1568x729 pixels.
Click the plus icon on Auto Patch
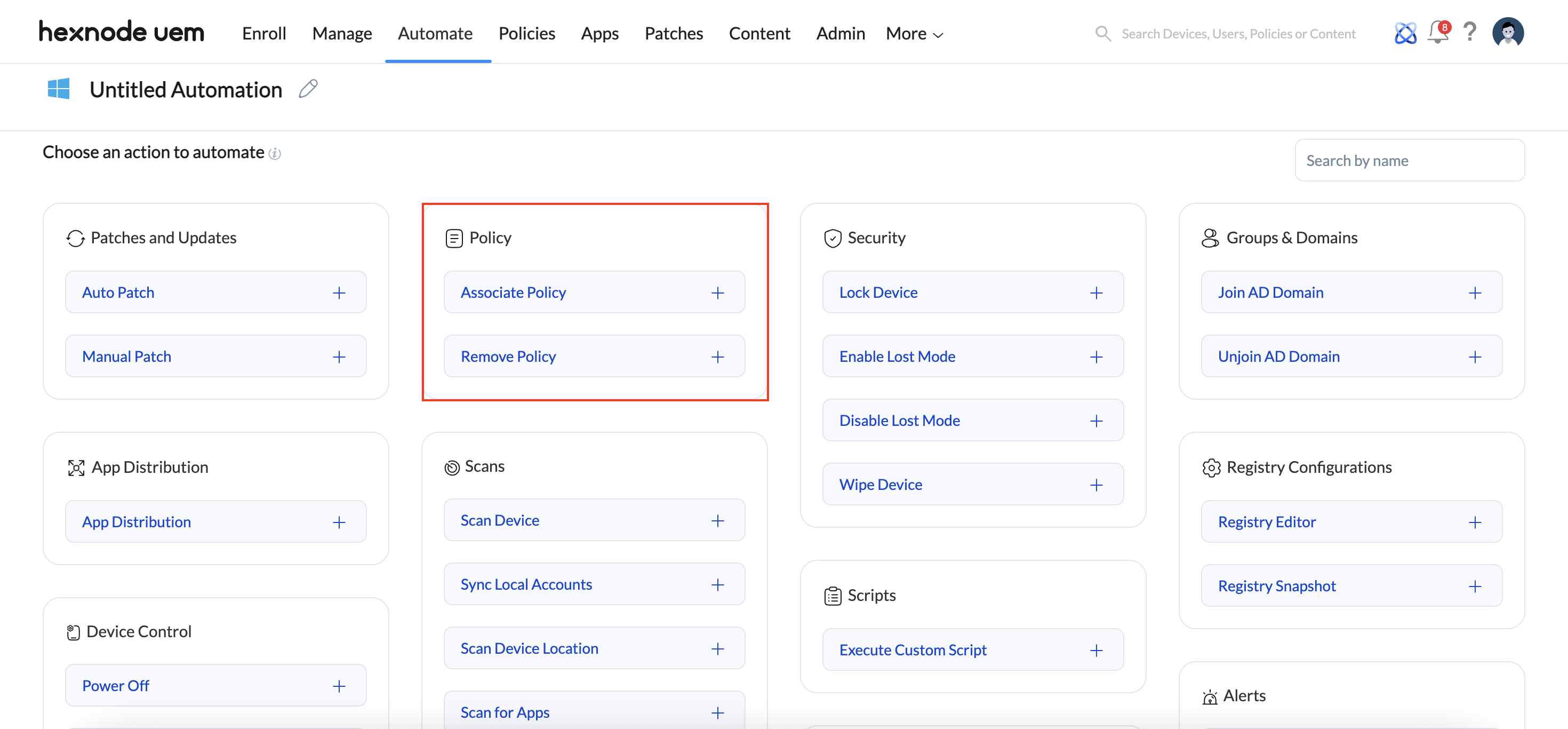tap(339, 293)
